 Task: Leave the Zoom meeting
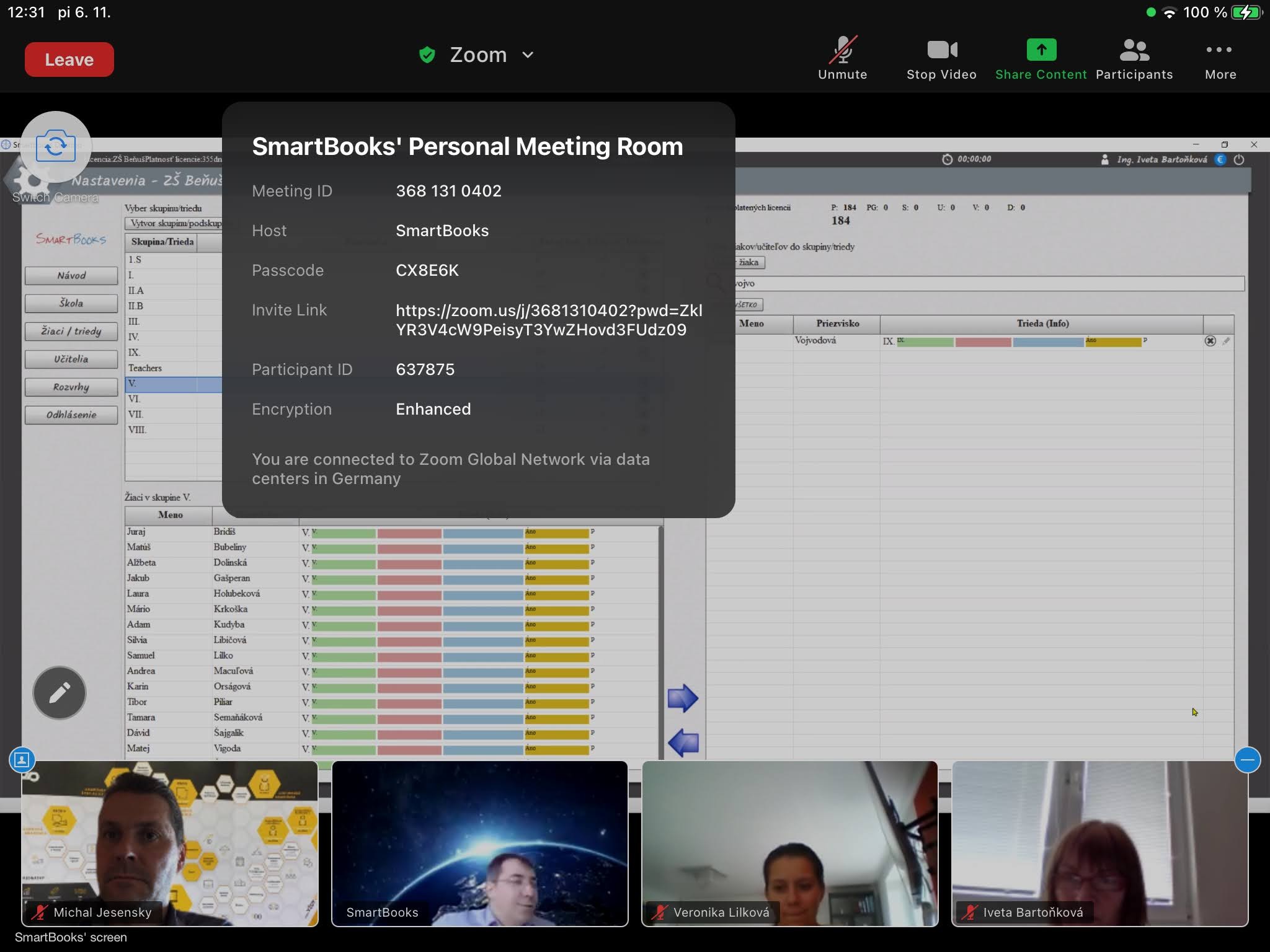click(69, 59)
